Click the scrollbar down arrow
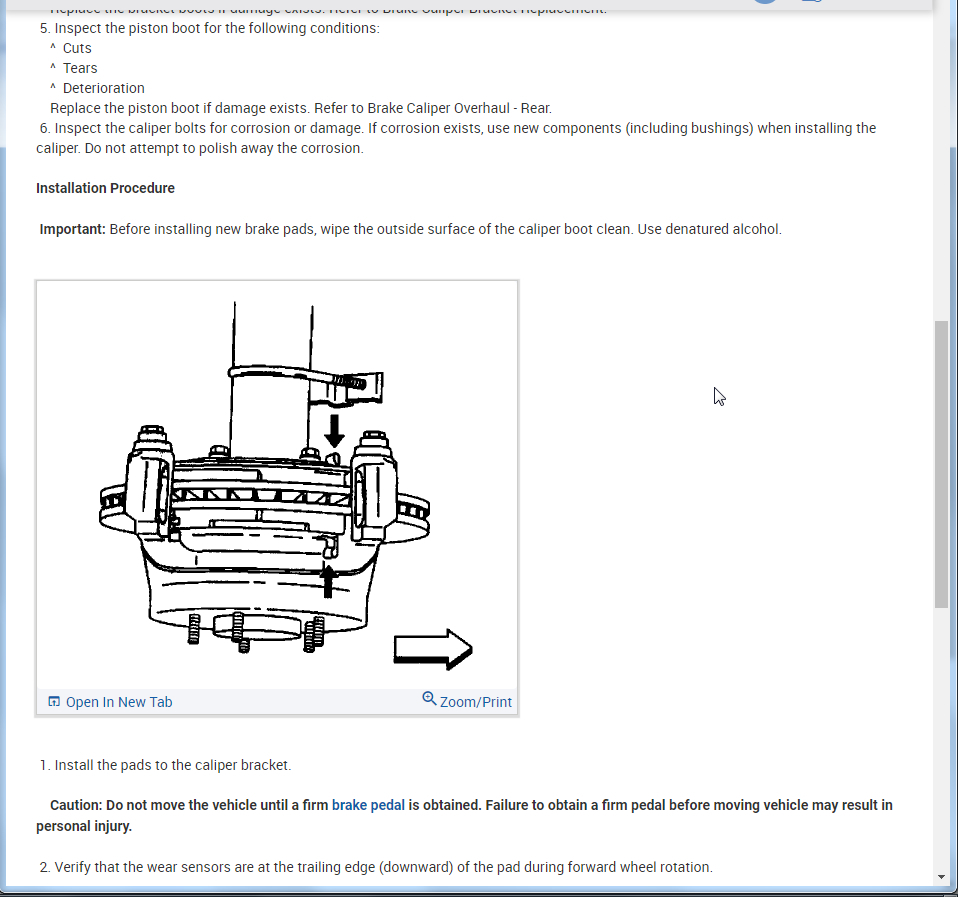This screenshot has width=958, height=897. click(x=941, y=877)
